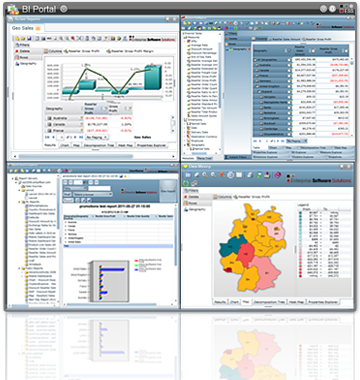The height and width of the screenshot is (380, 360).
Task: Go to next page in Geo Sales pager
Action: pyautogui.click(x=76, y=137)
